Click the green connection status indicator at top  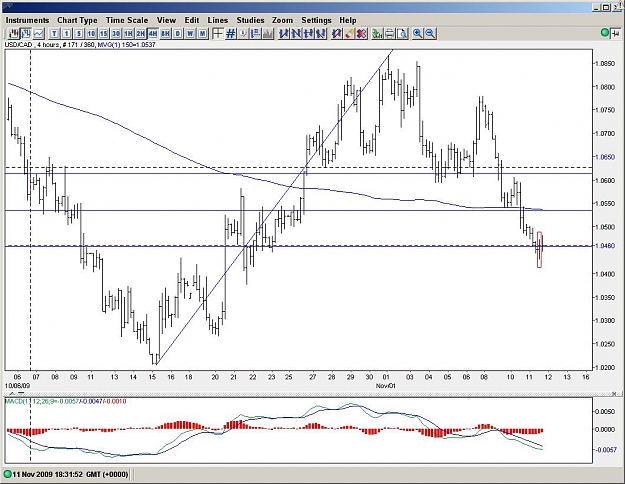(x=605, y=33)
